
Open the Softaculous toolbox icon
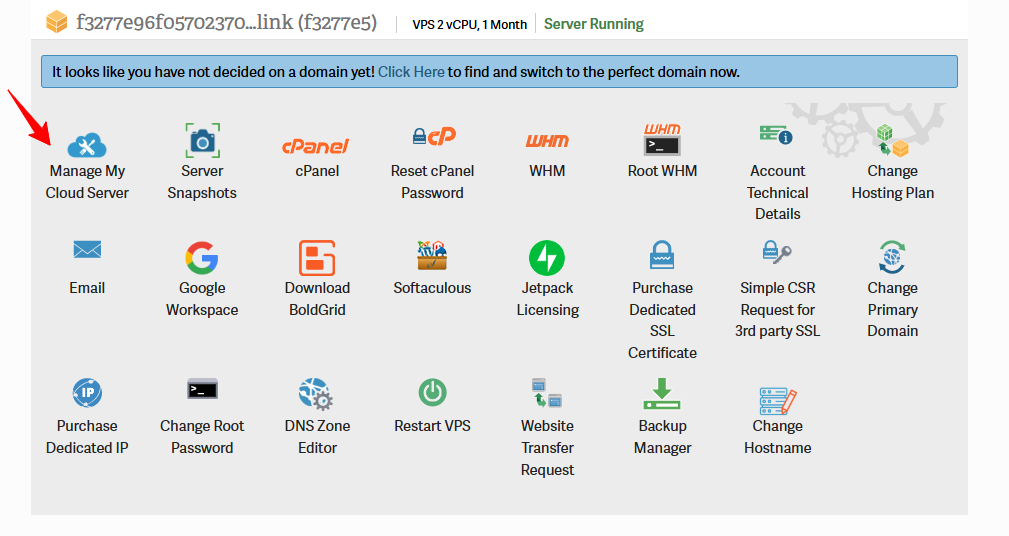tap(432, 255)
